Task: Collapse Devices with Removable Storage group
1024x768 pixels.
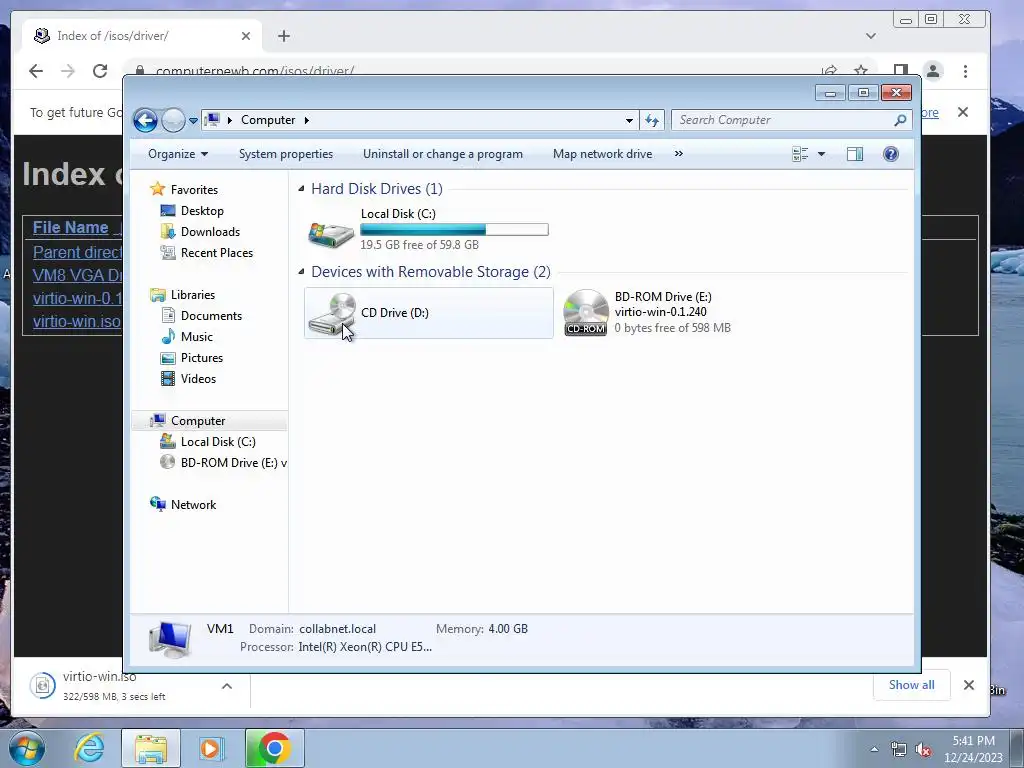Action: pos(301,272)
